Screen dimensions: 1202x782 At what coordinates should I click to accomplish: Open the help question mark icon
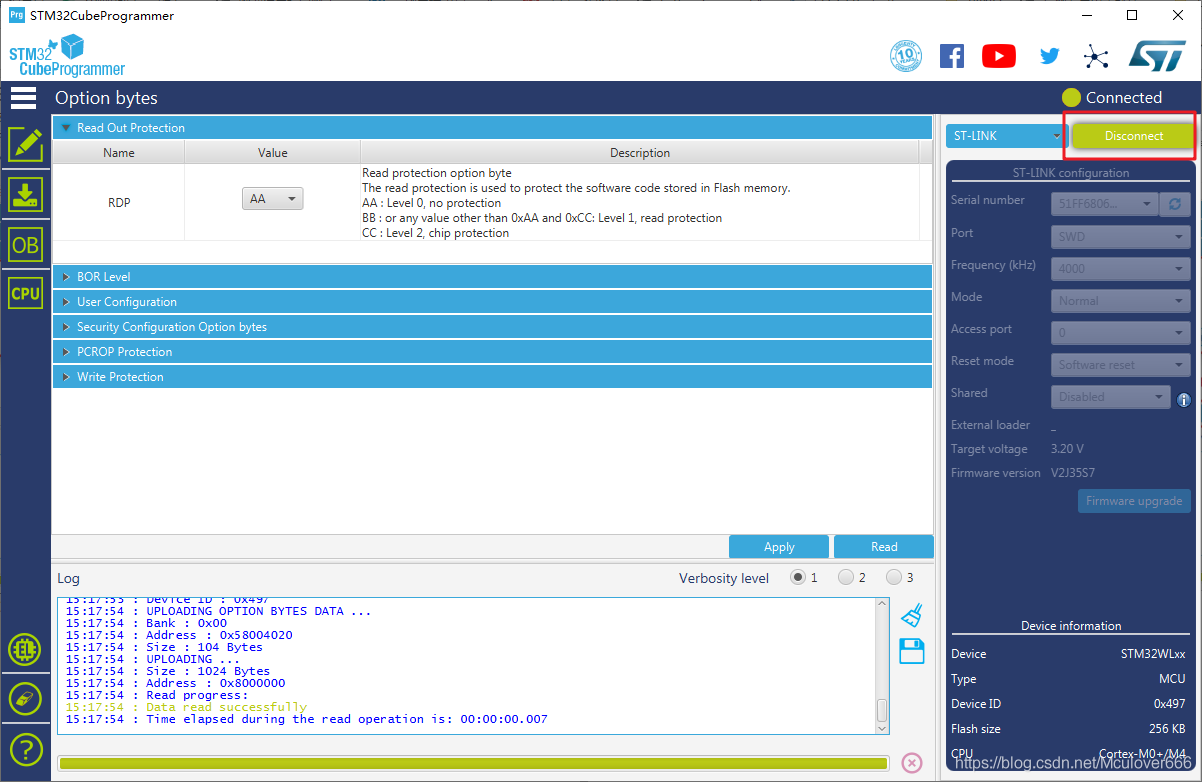[25, 748]
